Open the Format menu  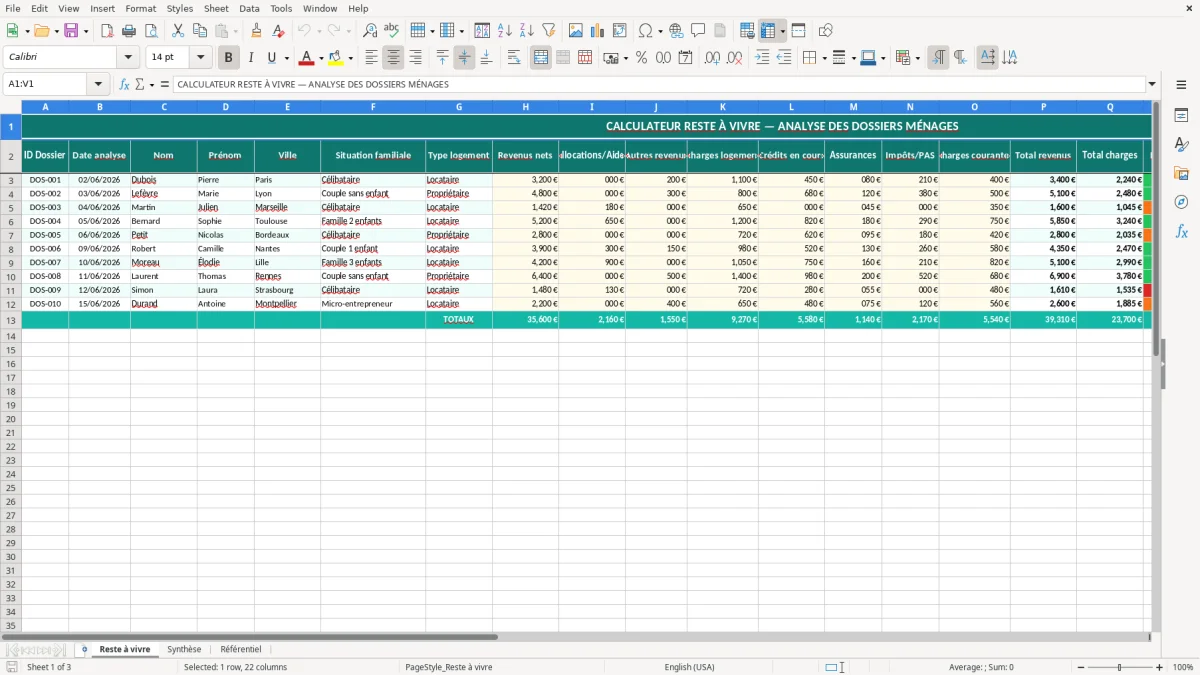coord(140,8)
